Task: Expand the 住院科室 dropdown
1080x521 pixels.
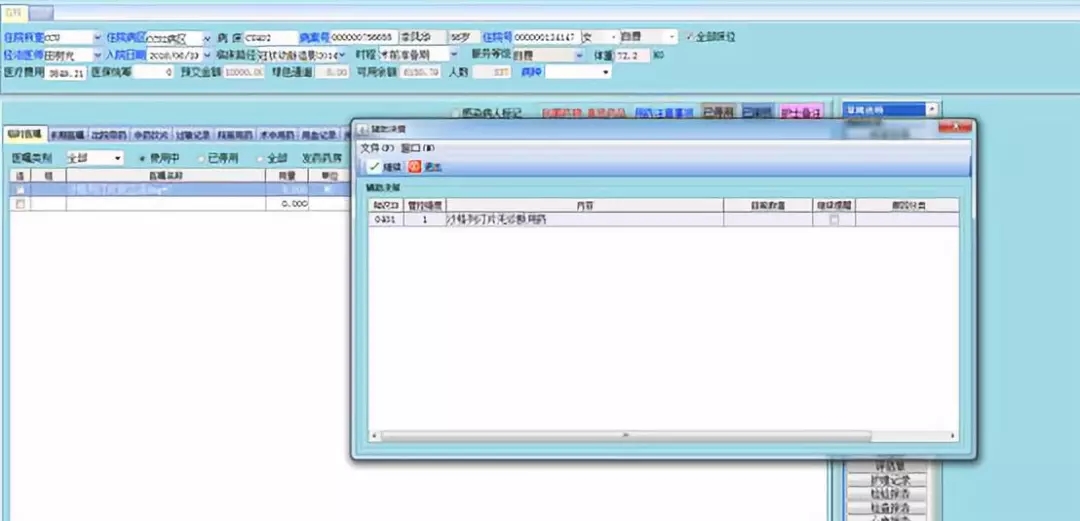Action: 97,37
